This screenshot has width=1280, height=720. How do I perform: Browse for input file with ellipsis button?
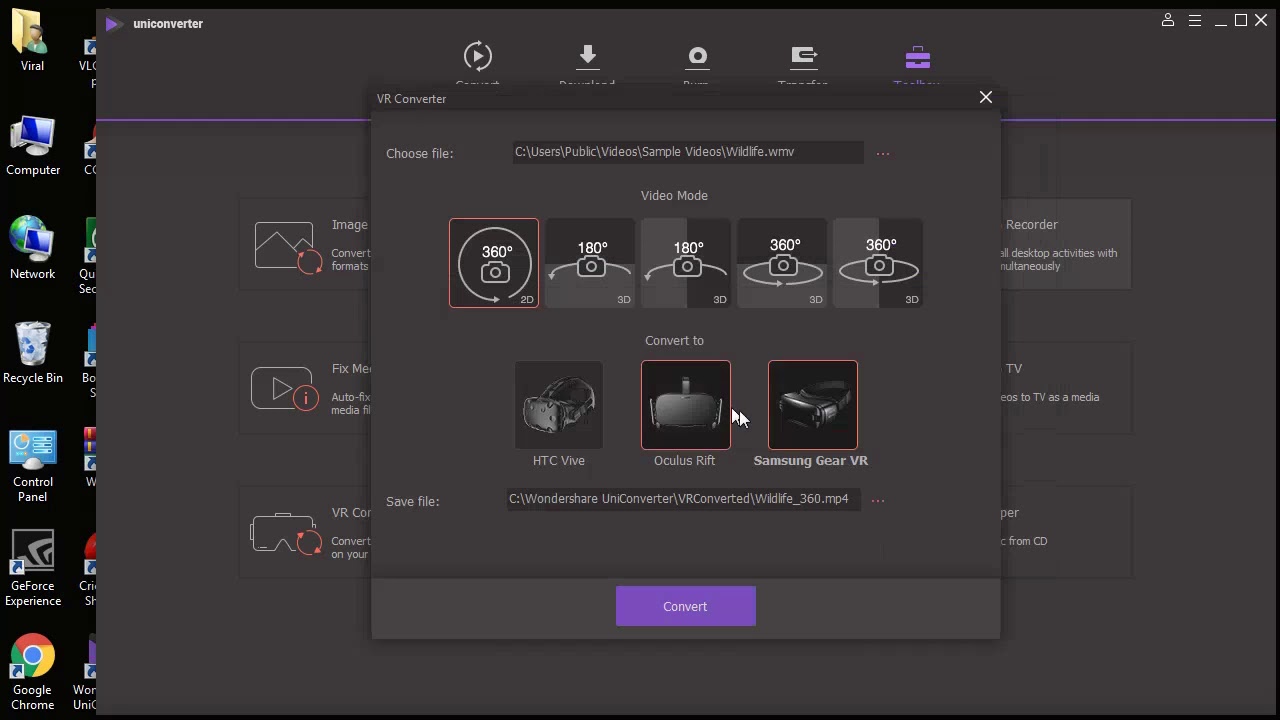tap(883, 153)
